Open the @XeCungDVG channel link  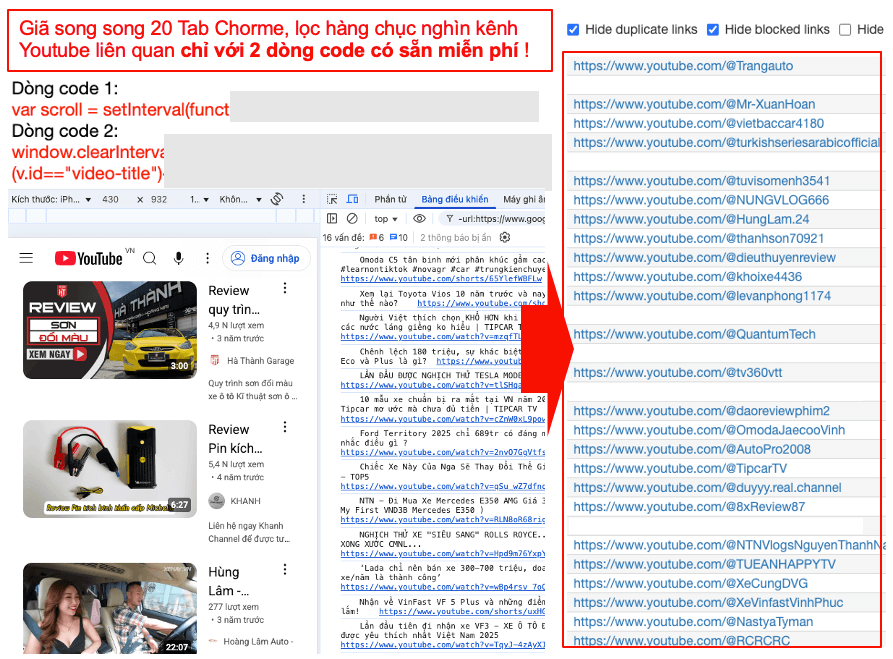690,583
